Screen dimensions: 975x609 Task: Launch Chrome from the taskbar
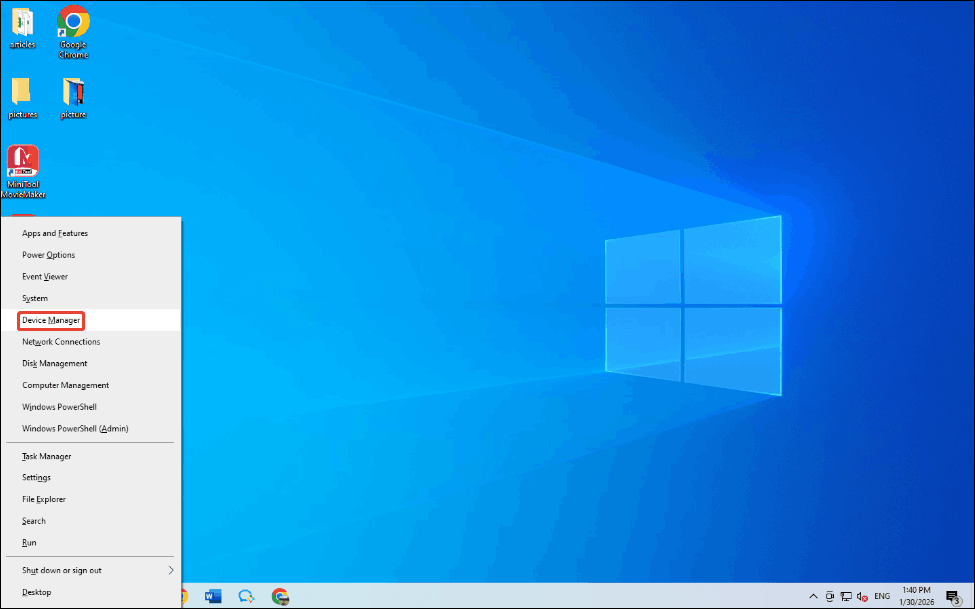click(280, 595)
